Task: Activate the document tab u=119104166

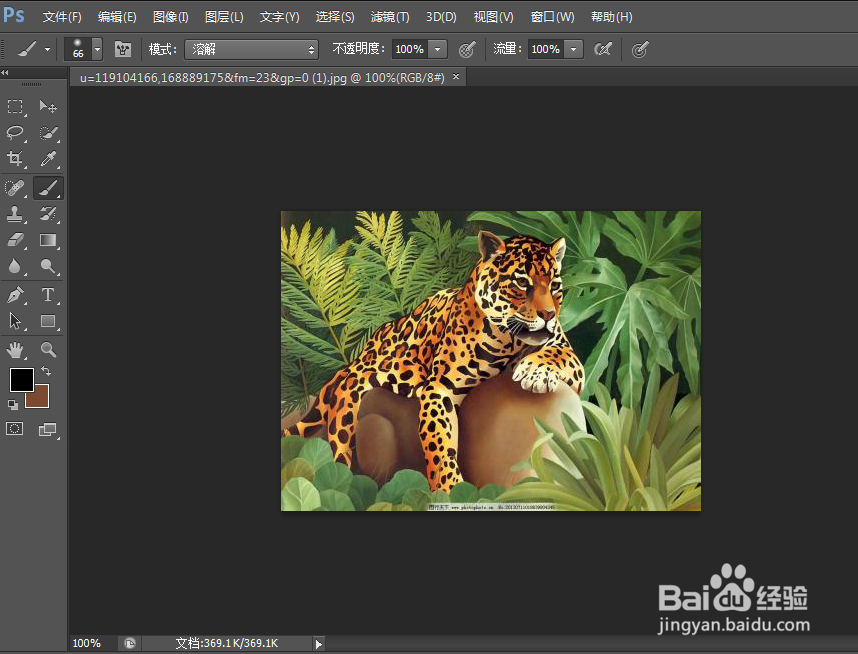Action: pos(262,78)
